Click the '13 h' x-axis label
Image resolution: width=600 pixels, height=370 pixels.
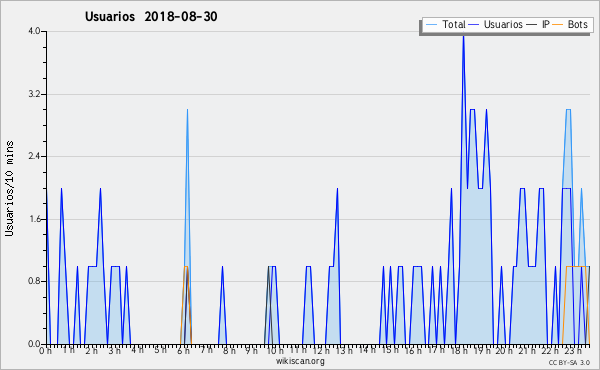click(x=344, y=350)
